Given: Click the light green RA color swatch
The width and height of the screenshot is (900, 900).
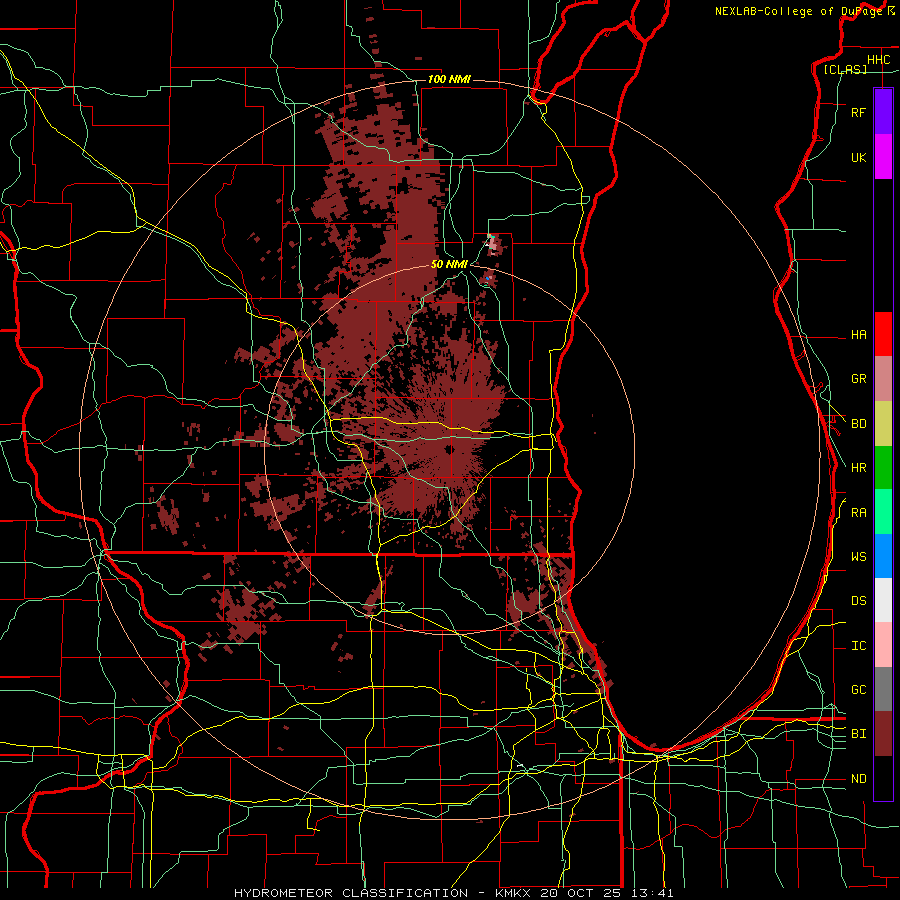Looking at the screenshot, I should click(883, 512).
